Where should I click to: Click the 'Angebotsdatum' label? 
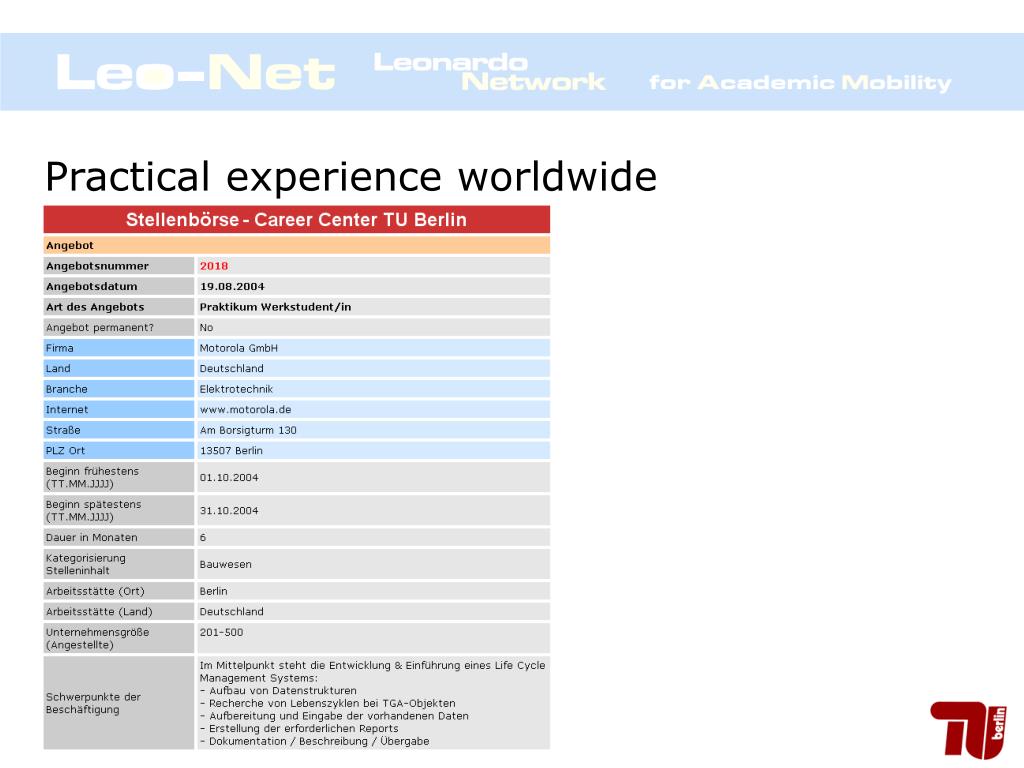click(91, 286)
